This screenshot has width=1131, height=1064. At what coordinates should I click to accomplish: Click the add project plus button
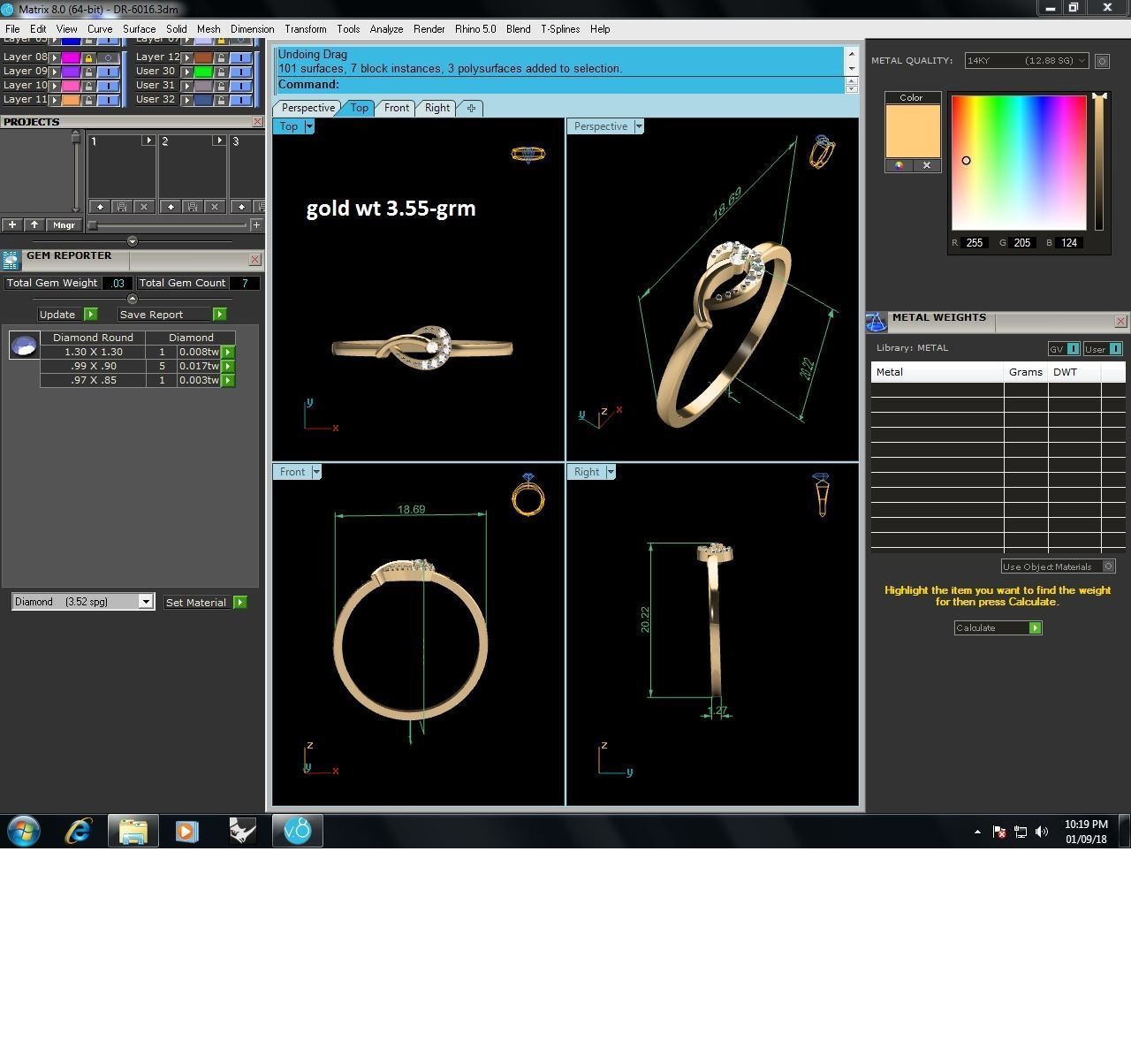[12, 225]
